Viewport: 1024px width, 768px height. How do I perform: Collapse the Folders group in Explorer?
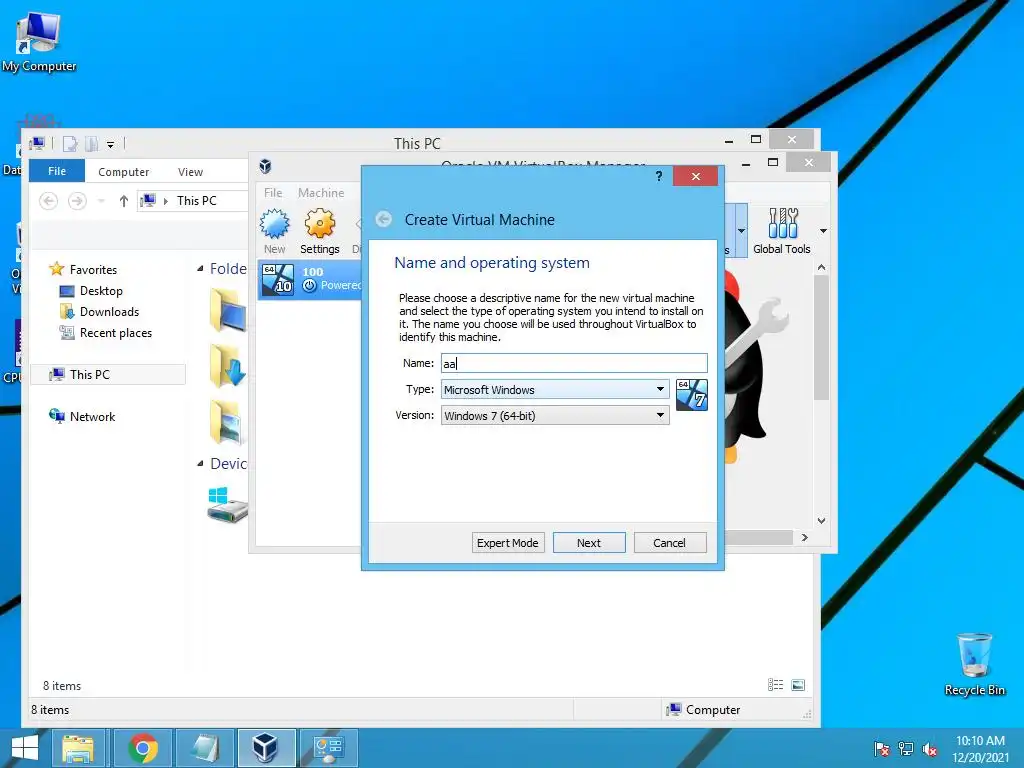click(200, 268)
